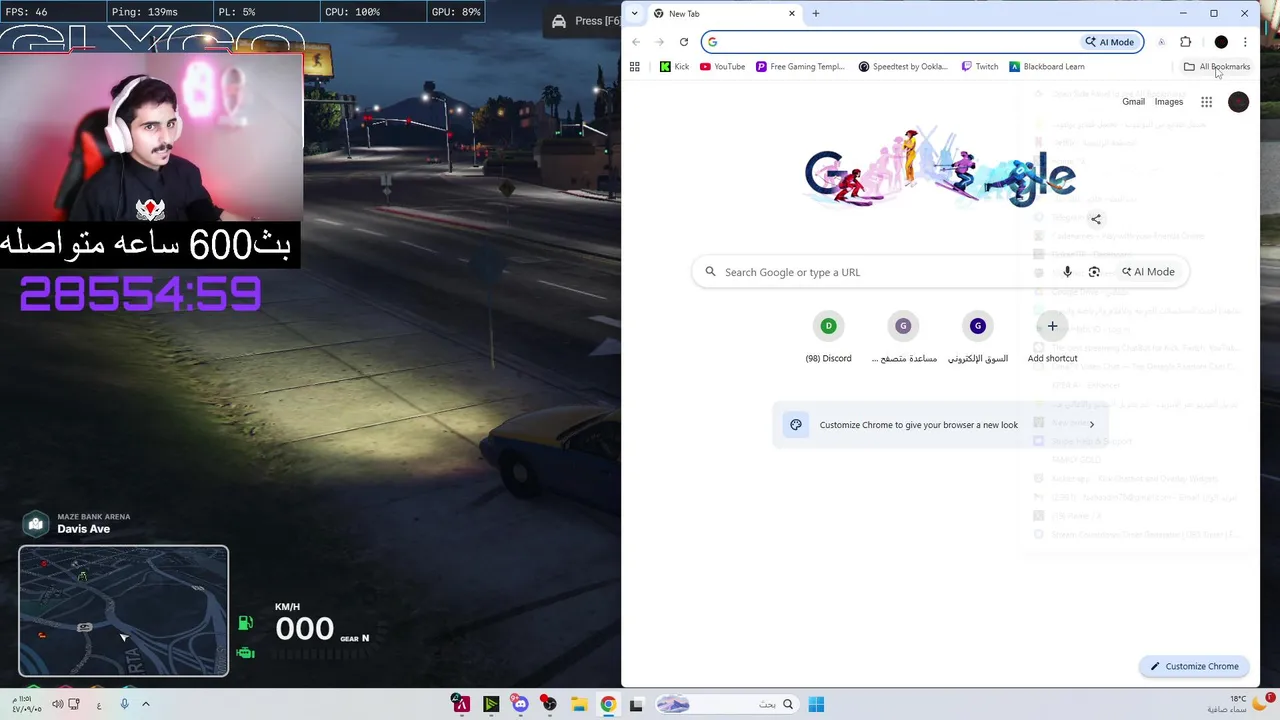
Task: Open File Explorer from taskbar
Action: 579,705
